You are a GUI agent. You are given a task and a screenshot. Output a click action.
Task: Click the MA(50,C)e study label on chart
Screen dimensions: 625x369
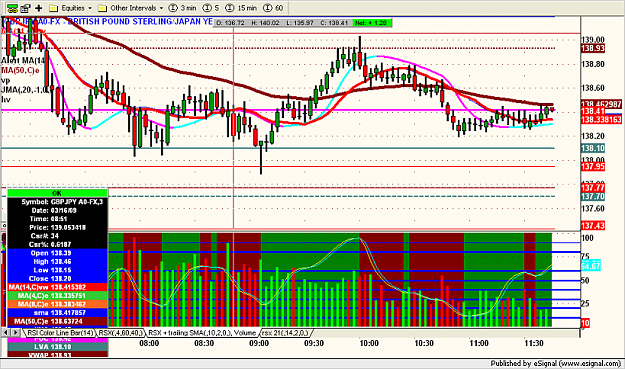21,71
